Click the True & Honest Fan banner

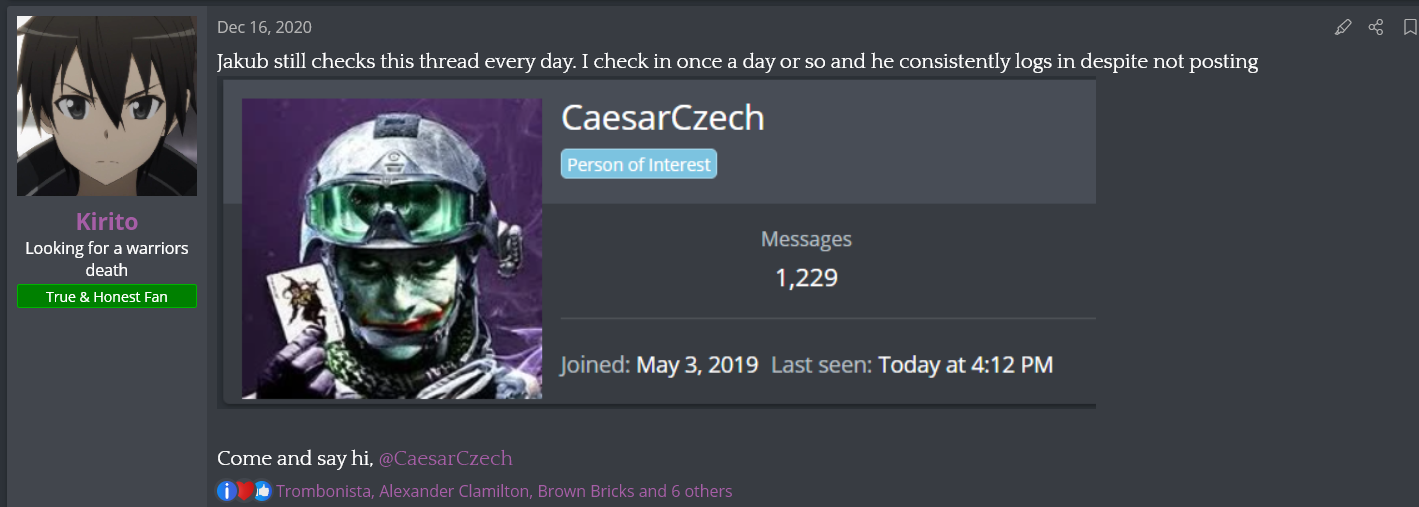click(107, 297)
